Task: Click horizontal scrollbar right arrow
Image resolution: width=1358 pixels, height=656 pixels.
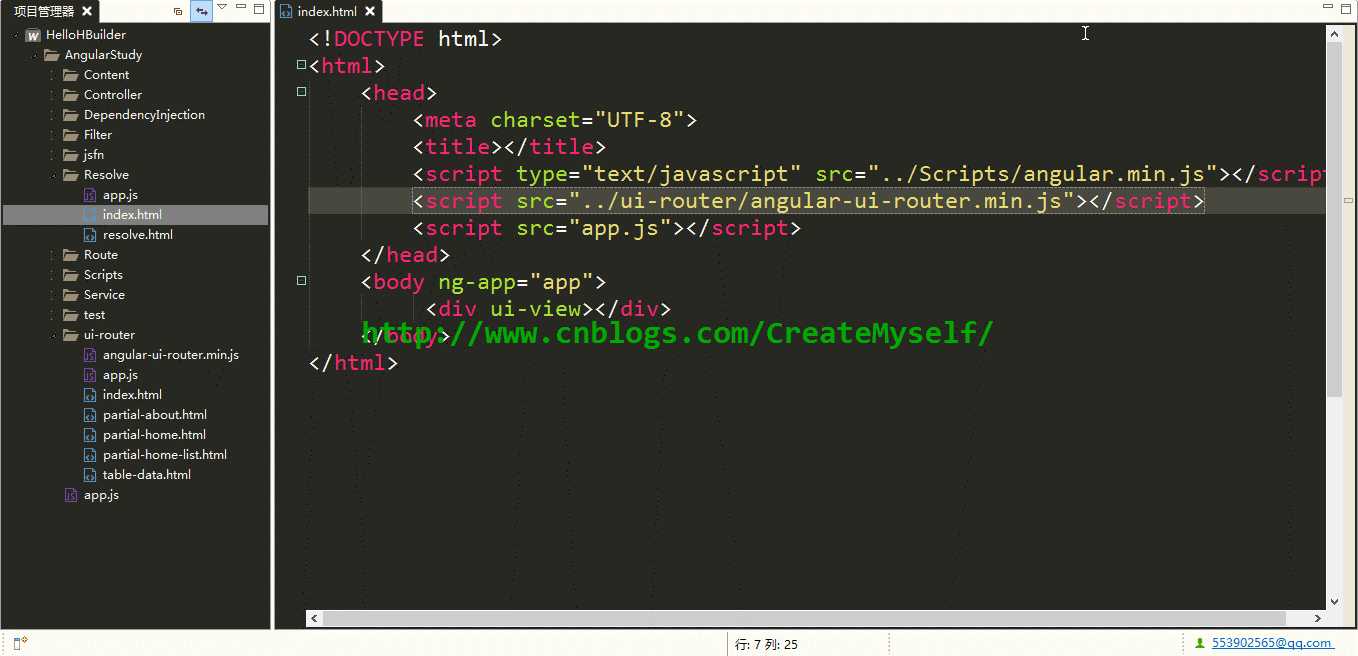Action: [x=1318, y=619]
